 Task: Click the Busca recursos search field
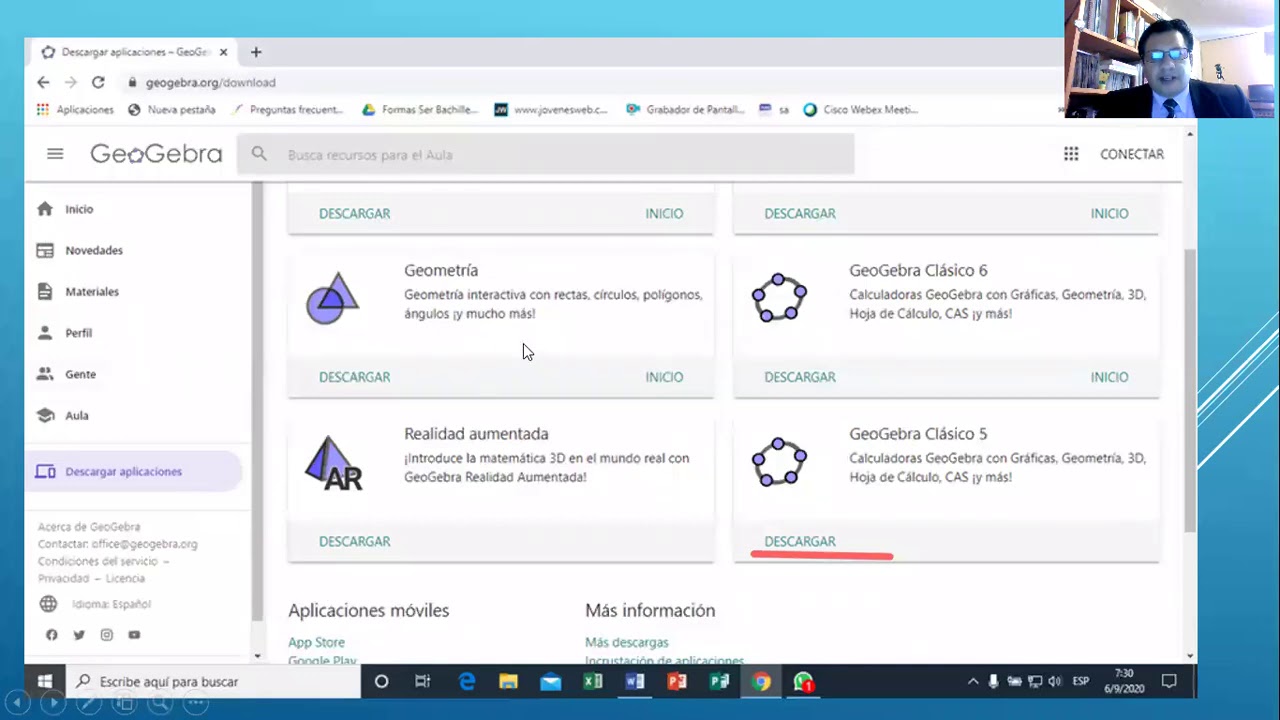click(x=546, y=154)
